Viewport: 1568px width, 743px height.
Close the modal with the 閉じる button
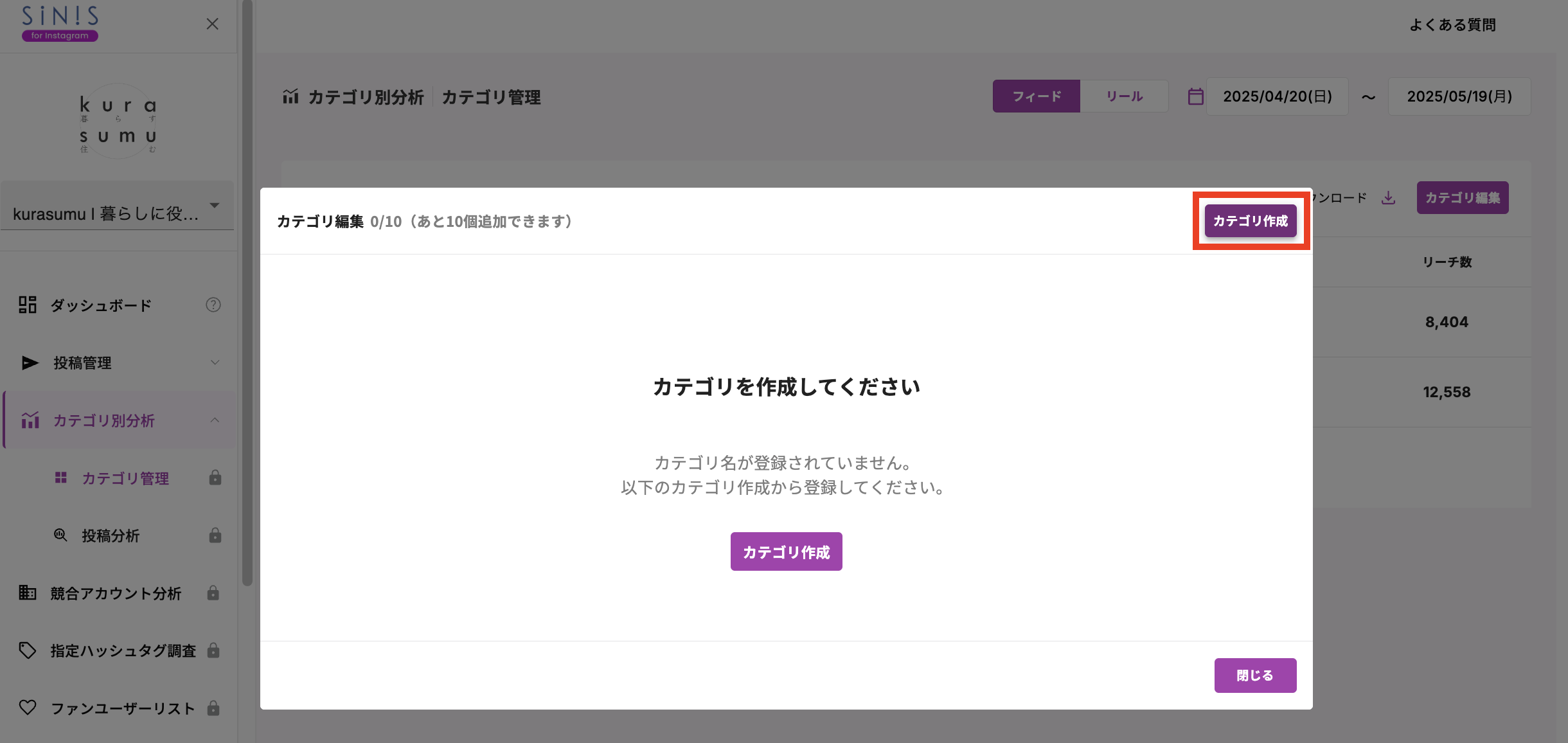tap(1255, 675)
